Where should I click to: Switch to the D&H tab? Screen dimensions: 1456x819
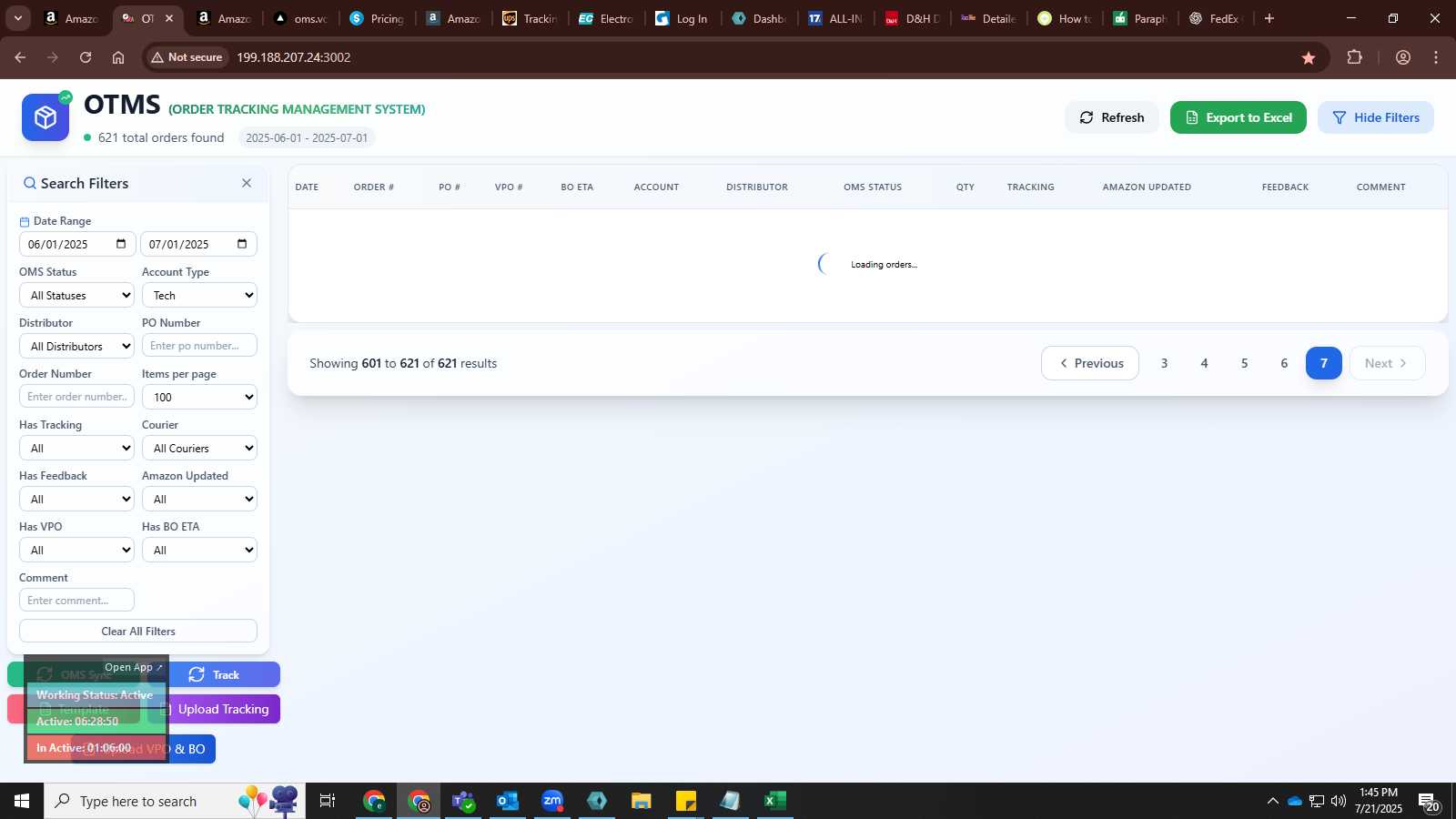click(913, 18)
